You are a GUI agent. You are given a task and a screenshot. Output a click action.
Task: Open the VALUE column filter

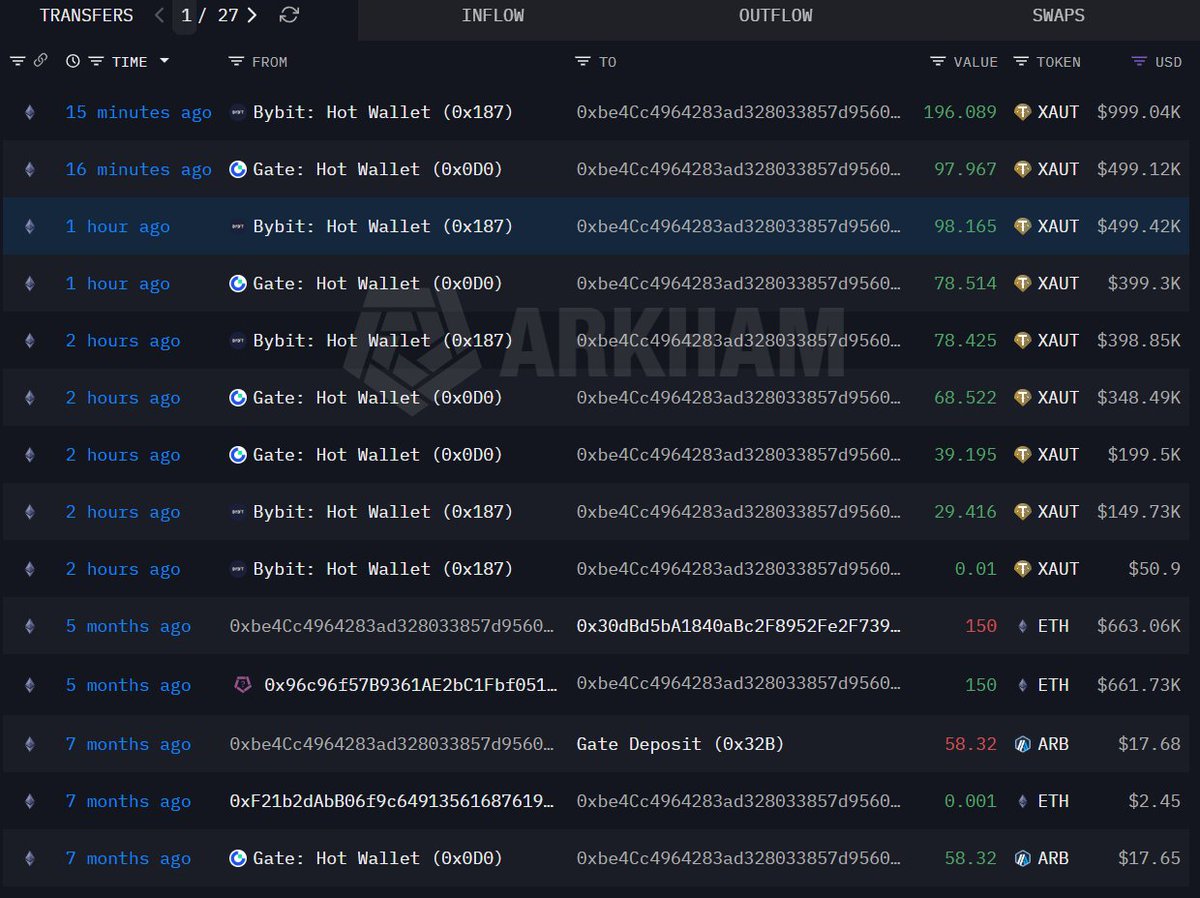click(938, 61)
